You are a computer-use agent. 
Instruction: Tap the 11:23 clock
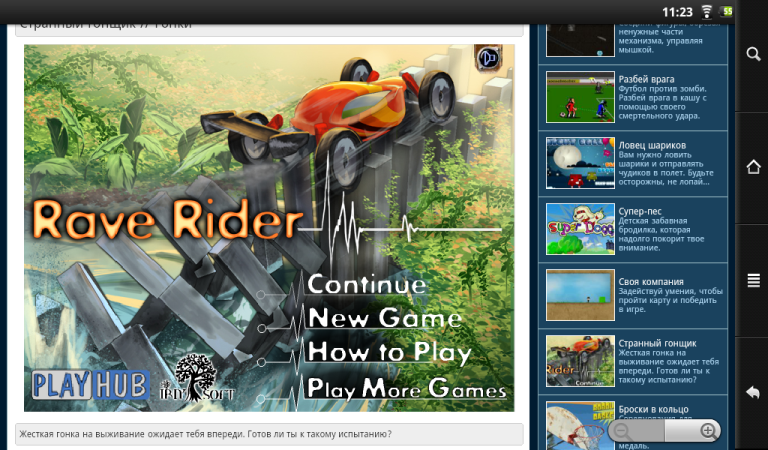pos(677,12)
